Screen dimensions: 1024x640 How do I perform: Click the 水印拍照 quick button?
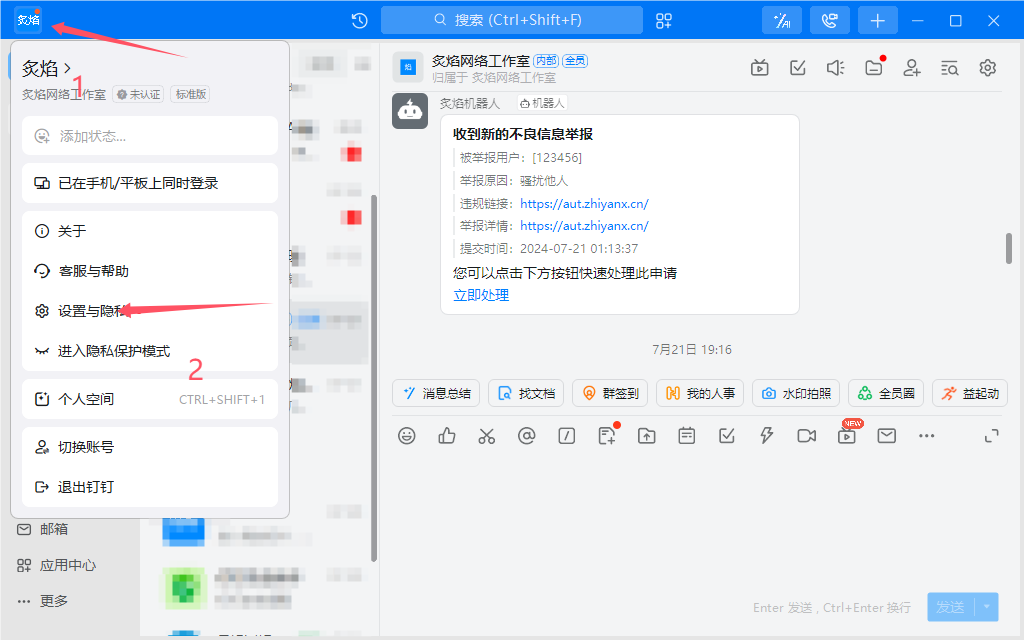click(x=796, y=393)
